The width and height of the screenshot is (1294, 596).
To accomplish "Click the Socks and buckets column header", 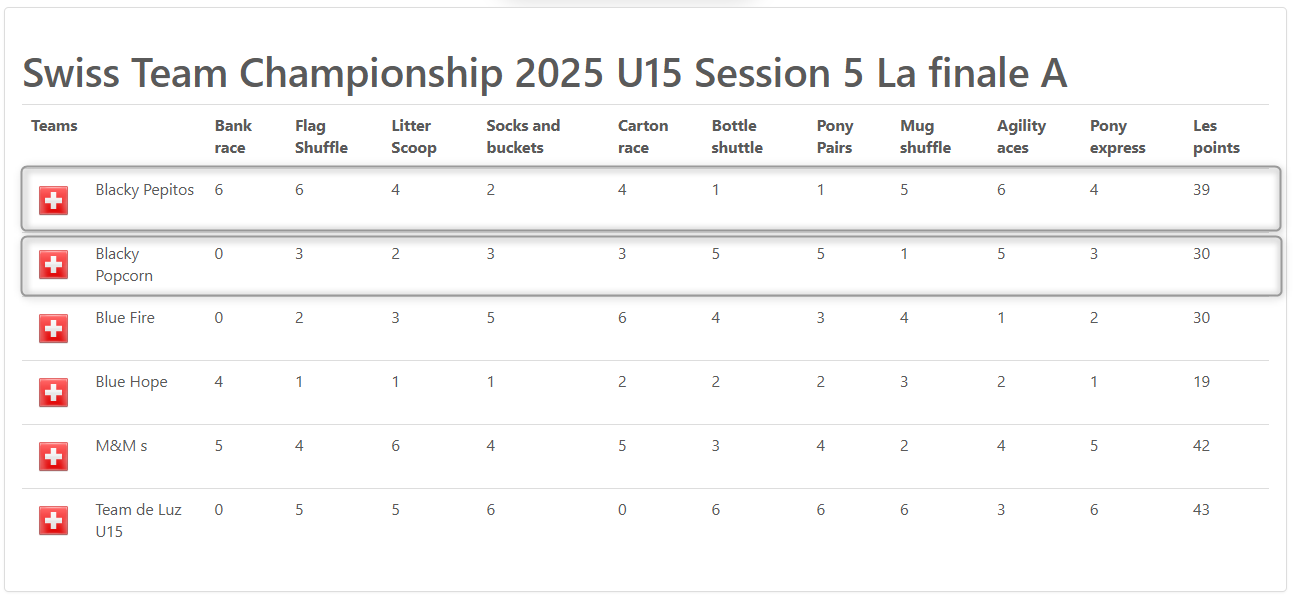I will [x=523, y=137].
